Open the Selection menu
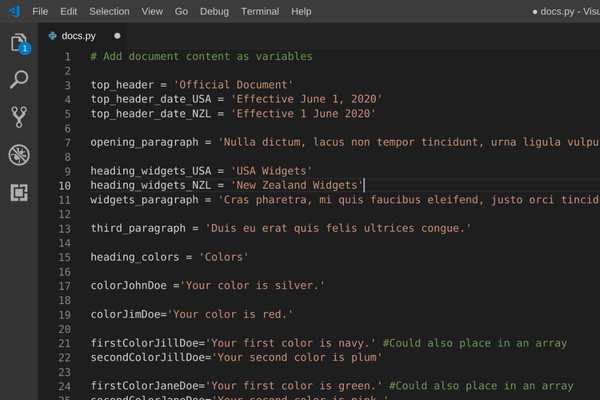 (109, 11)
